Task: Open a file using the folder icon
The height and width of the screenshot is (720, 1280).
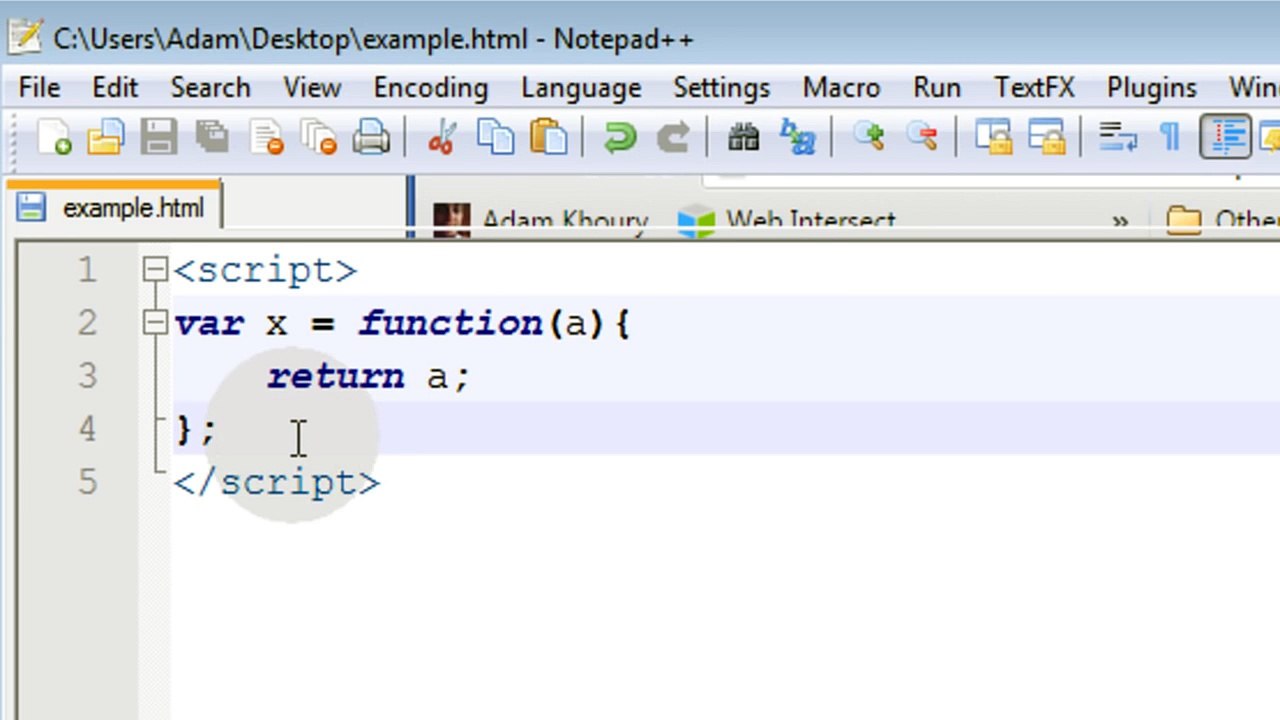Action: pyautogui.click(x=106, y=137)
